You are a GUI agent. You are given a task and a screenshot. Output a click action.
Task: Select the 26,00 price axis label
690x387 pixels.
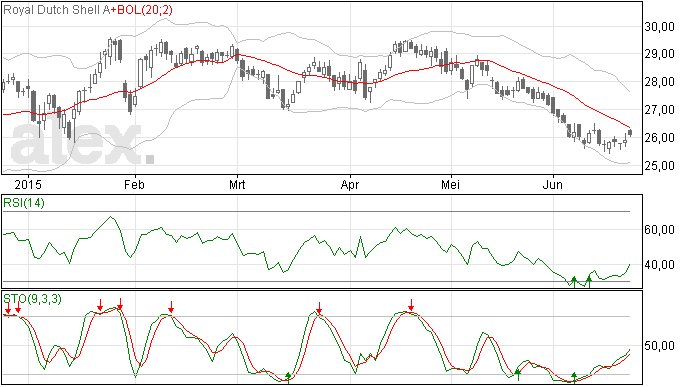659,138
